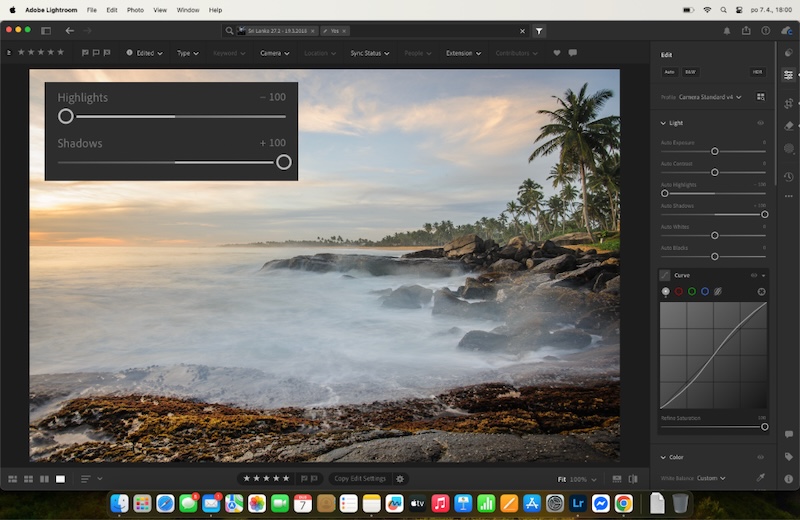Open the Photo menu
The image size is (800, 520).
pos(135,10)
